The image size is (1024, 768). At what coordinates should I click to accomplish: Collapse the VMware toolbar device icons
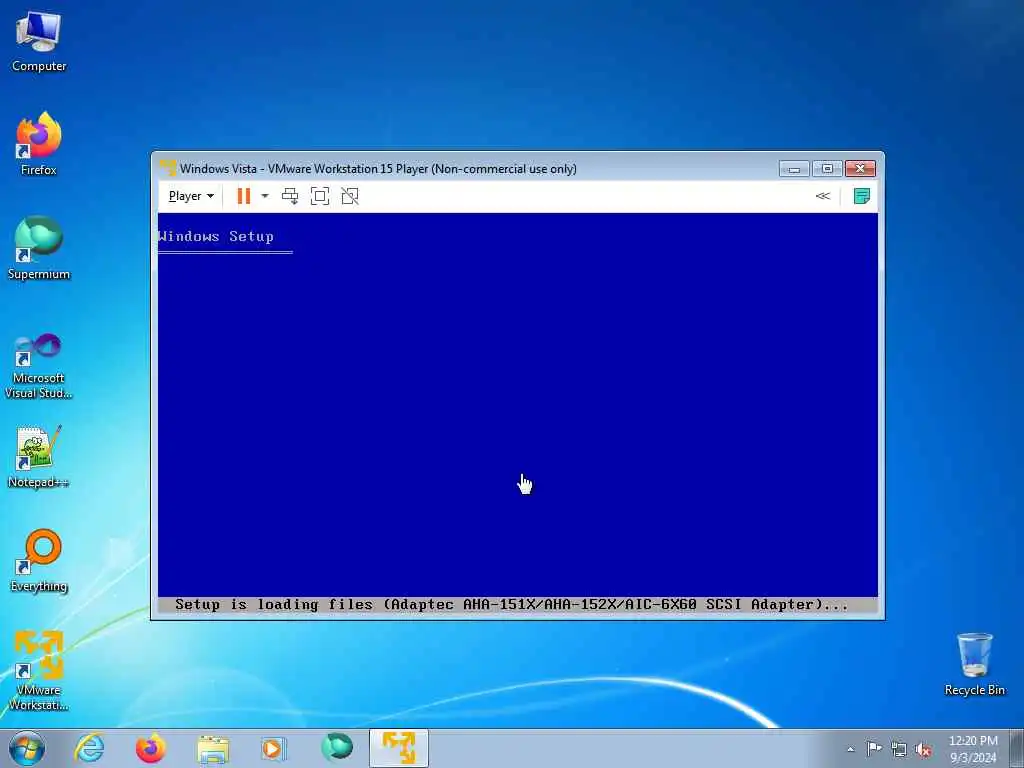pos(823,196)
